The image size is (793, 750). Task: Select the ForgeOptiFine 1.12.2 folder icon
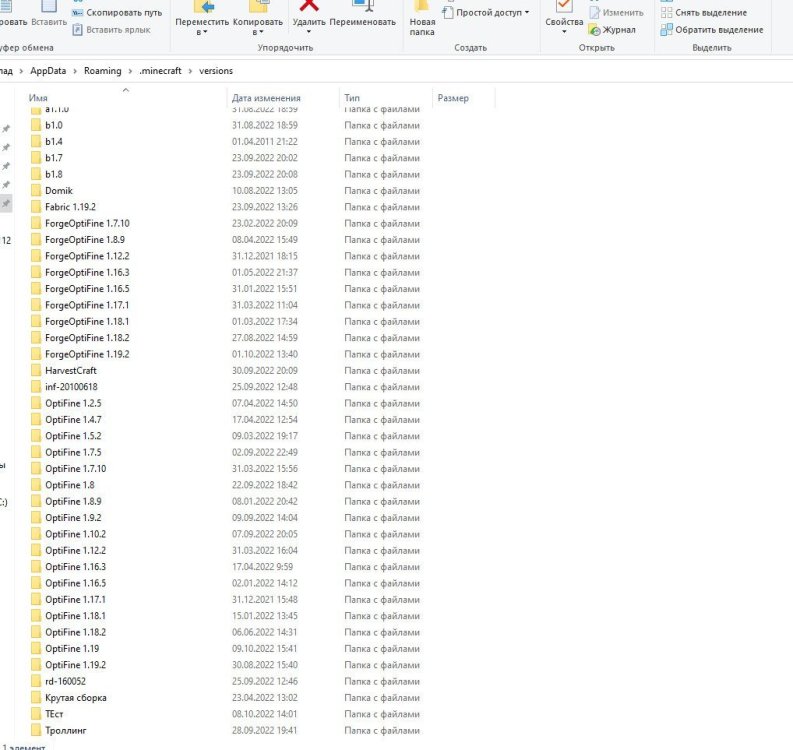click(36, 256)
